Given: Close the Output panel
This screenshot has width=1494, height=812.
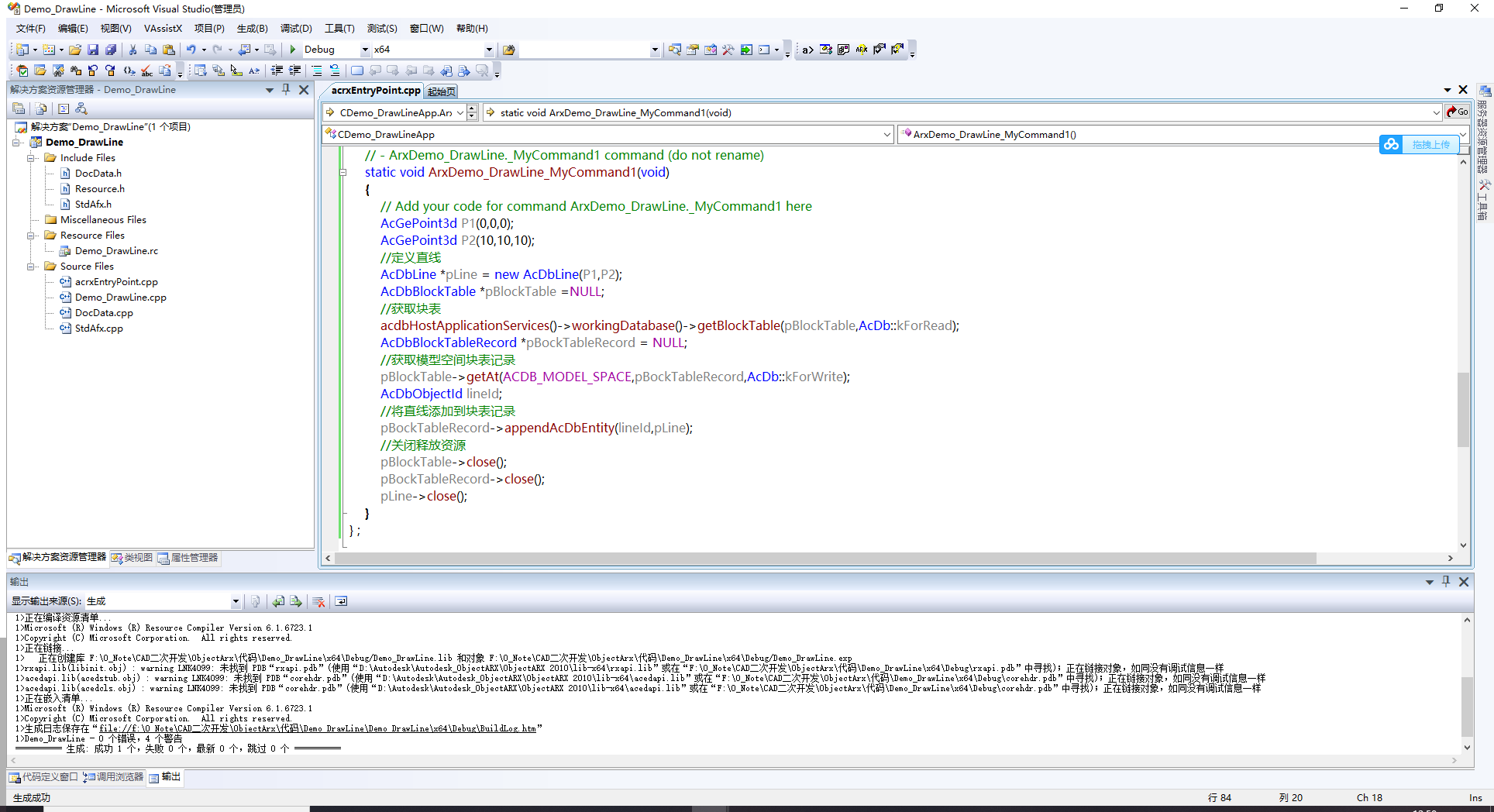Looking at the screenshot, I should click(1464, 581).
